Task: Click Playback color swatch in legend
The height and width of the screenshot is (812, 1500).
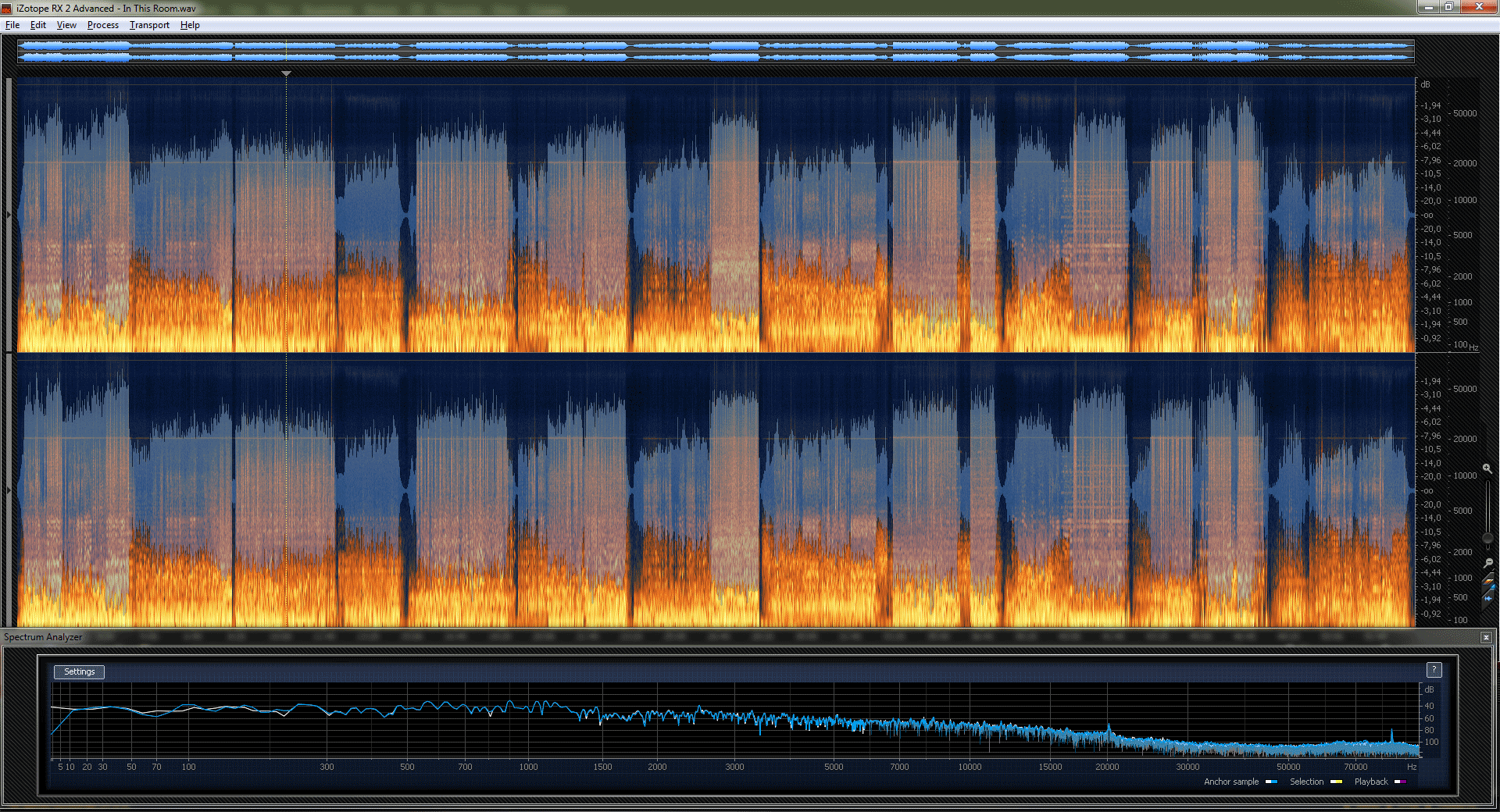Action: 1400,782
